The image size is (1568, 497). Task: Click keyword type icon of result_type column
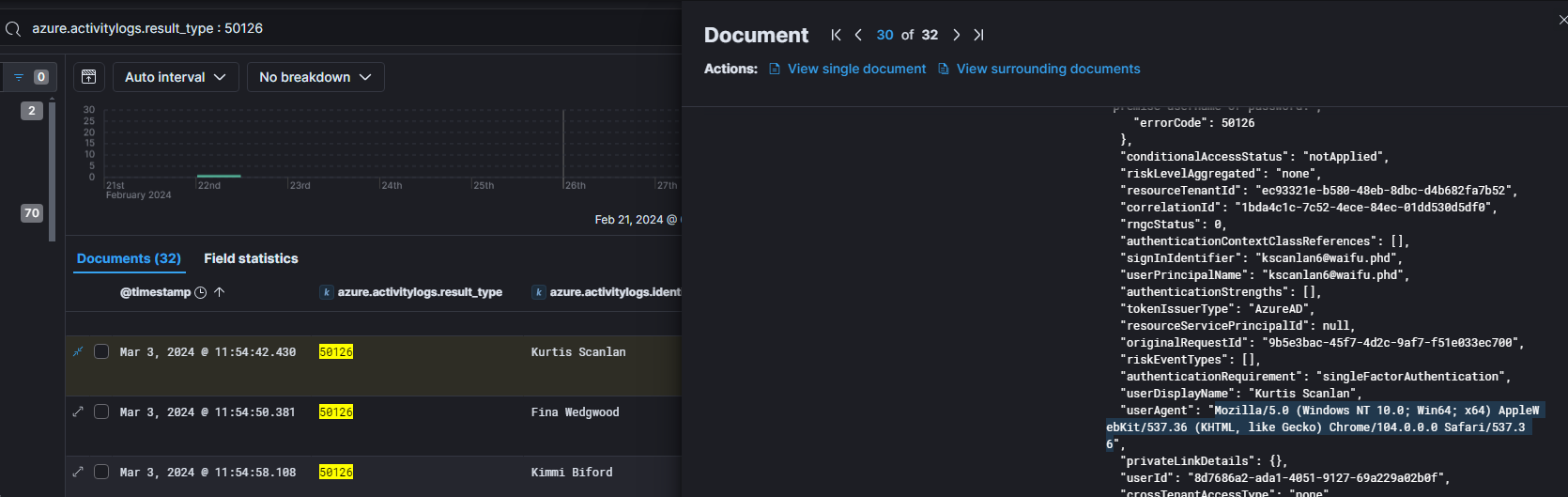point(327,292)
